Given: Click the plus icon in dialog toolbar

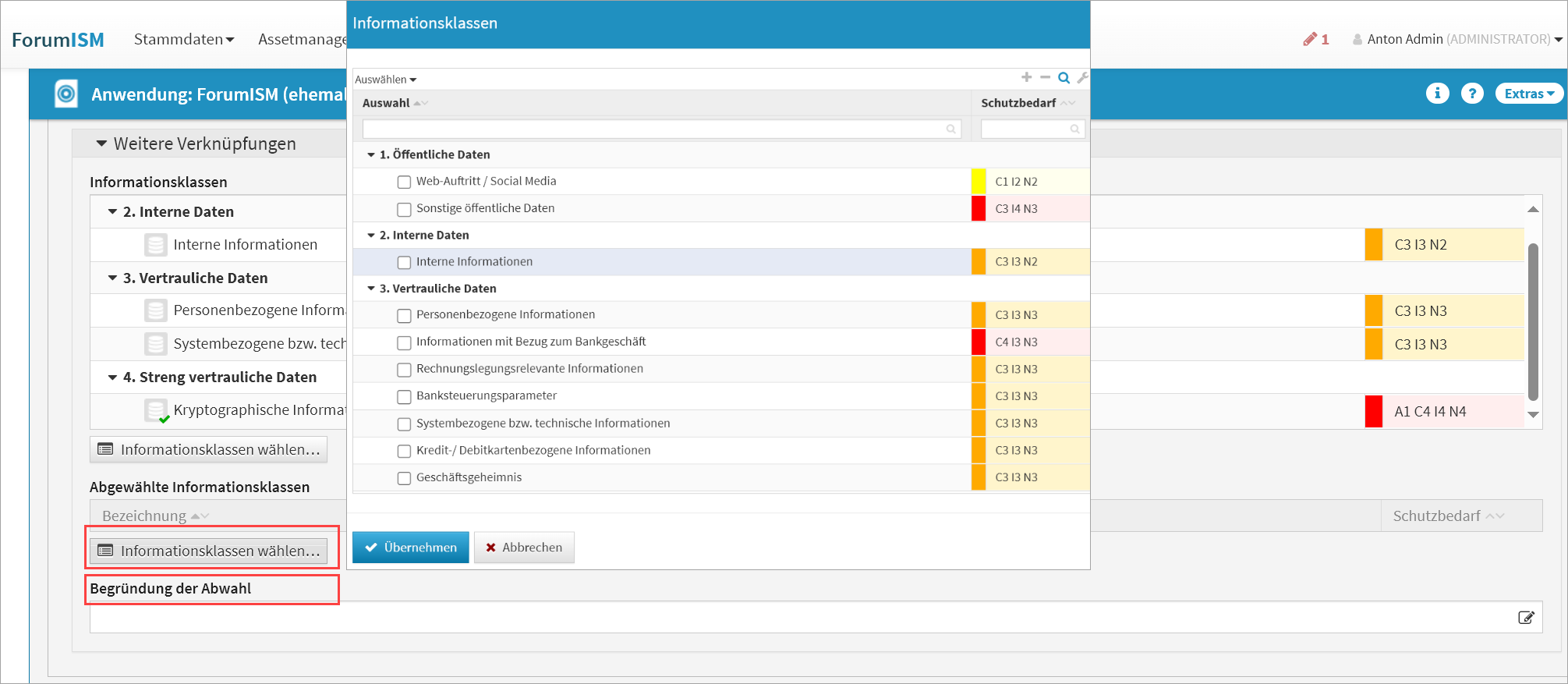Looking at the screenshot, I should (1026, 77).
